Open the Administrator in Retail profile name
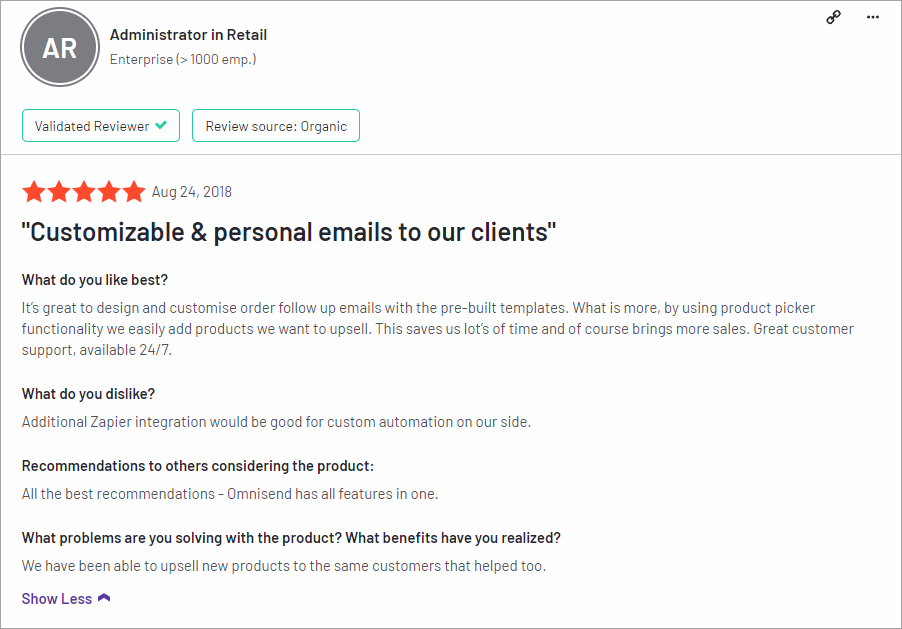Viewport: 902px width, 629px height. 188,35
